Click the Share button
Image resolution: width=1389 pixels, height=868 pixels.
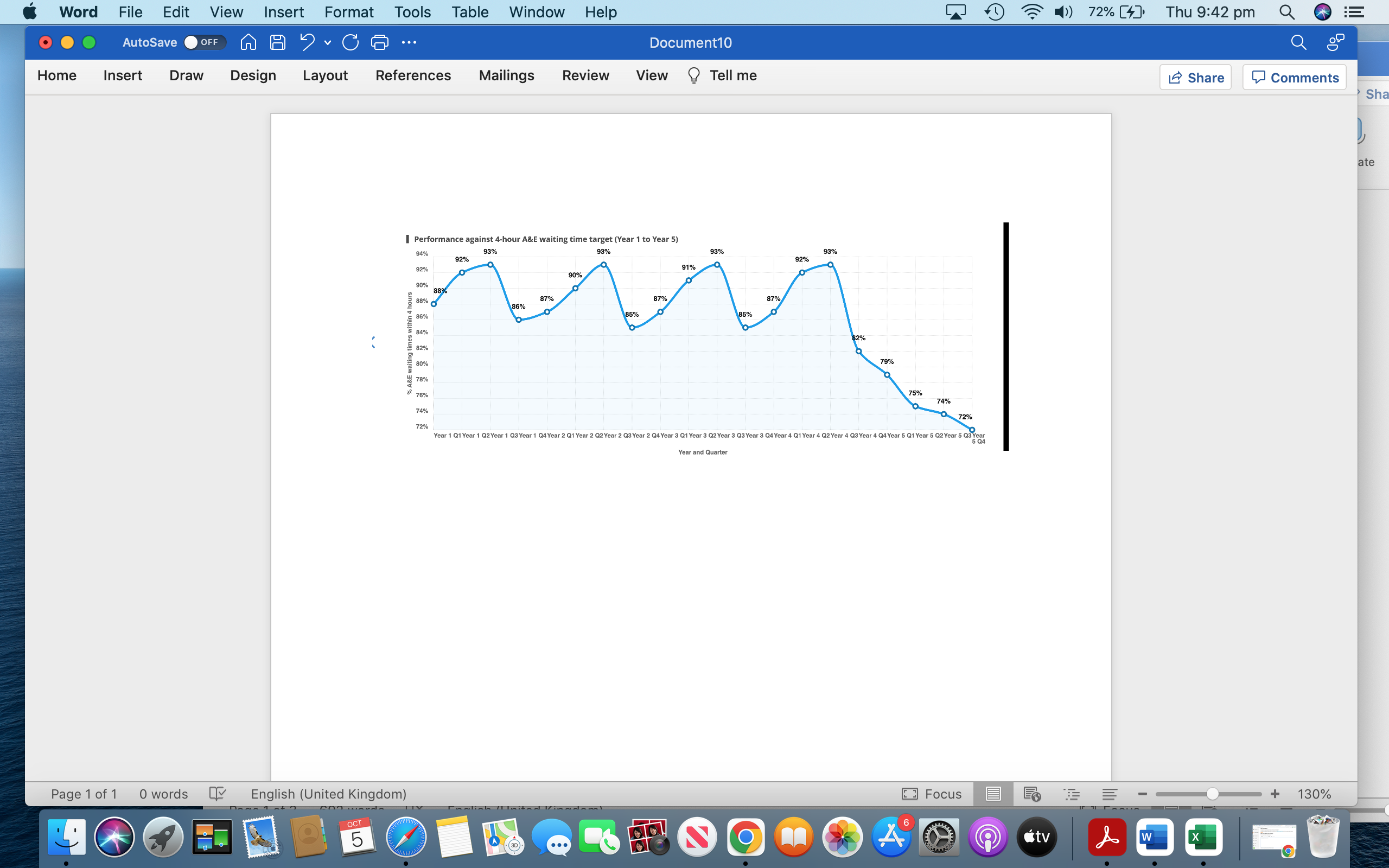[1195, 78]
